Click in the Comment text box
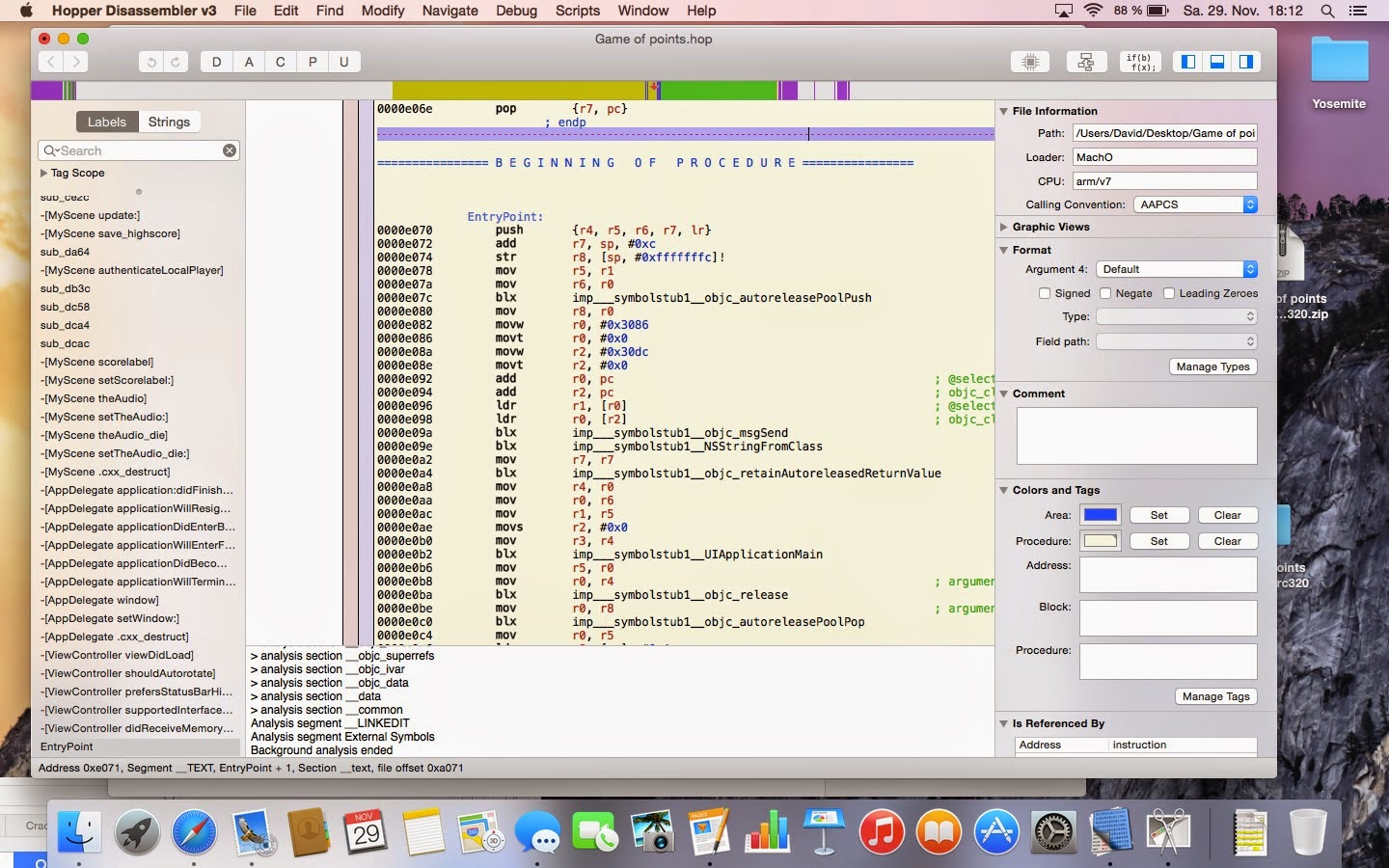 tap(1136, 435)
